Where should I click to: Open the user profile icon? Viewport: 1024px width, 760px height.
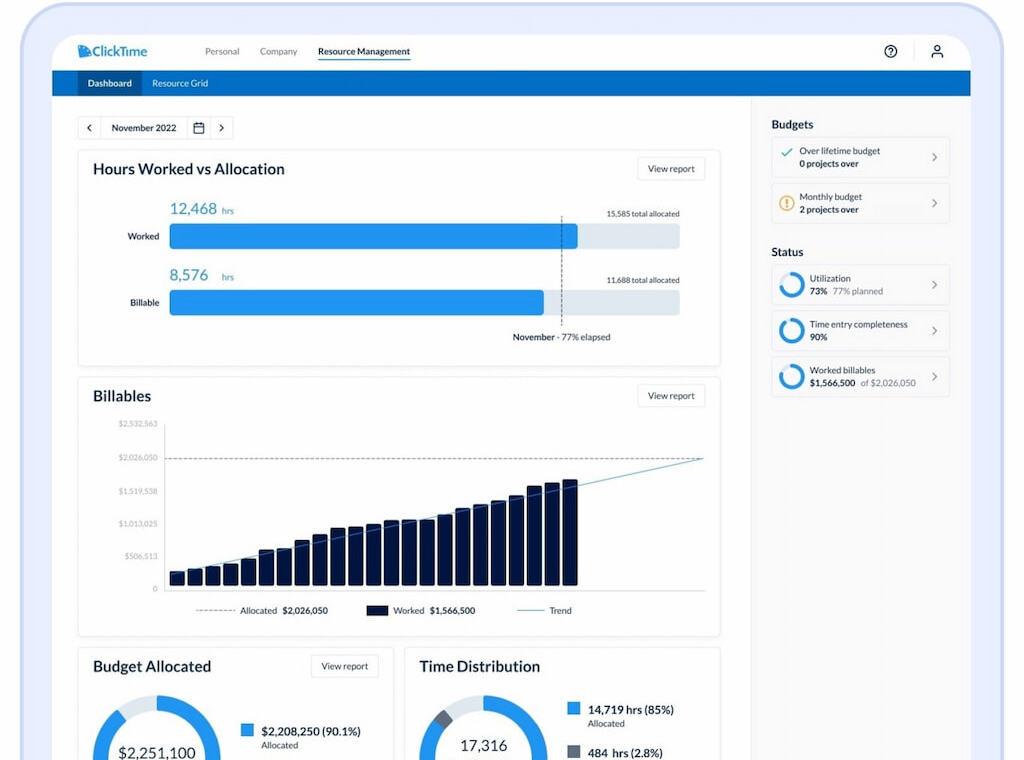point(936,51)
